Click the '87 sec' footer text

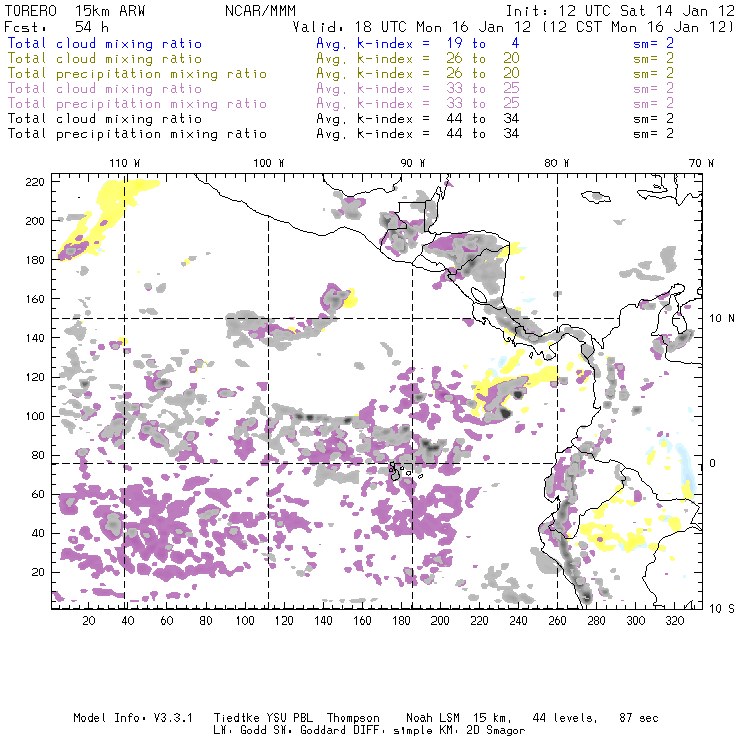coord(639,718)
